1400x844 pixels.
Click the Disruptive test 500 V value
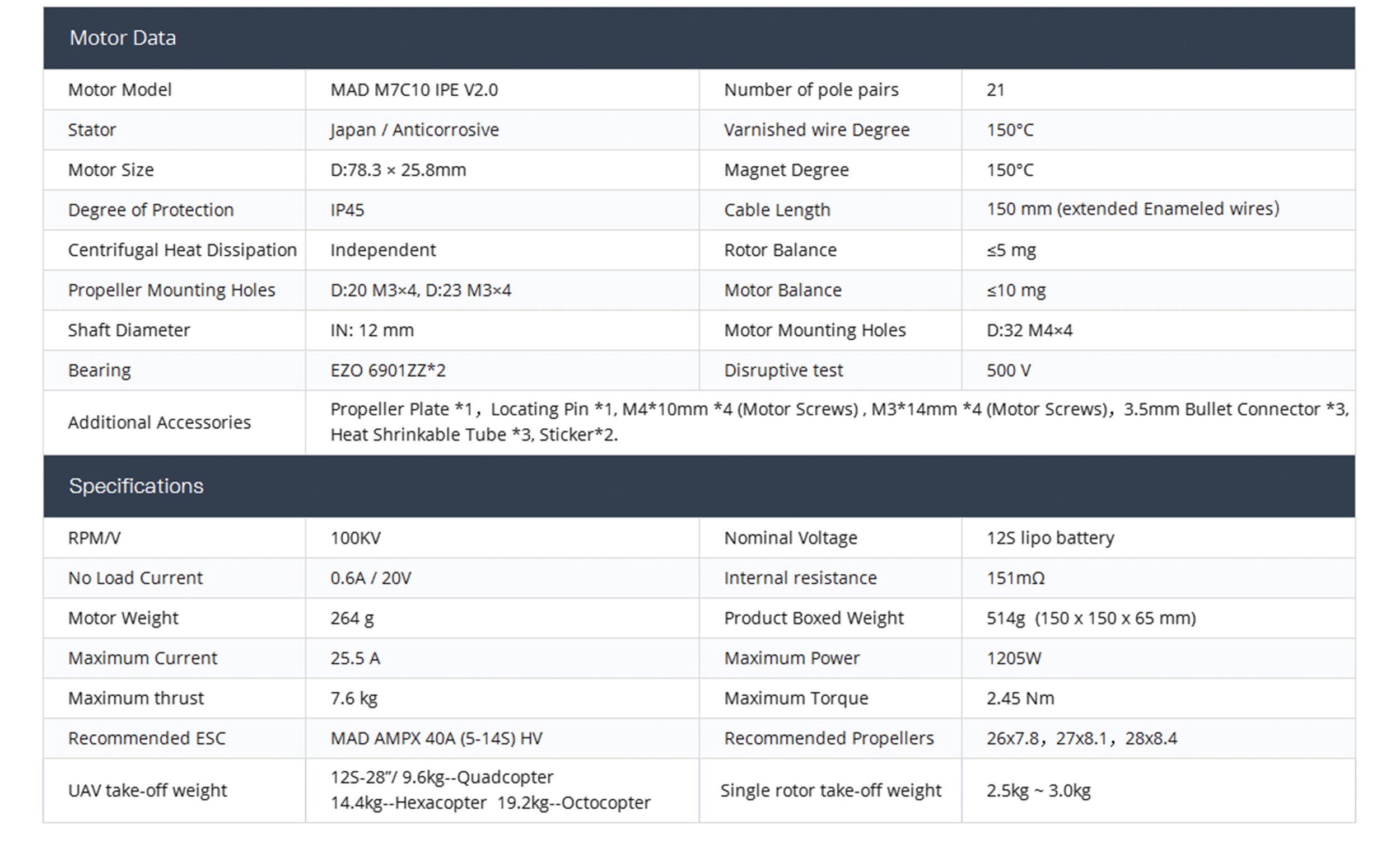1008,371
